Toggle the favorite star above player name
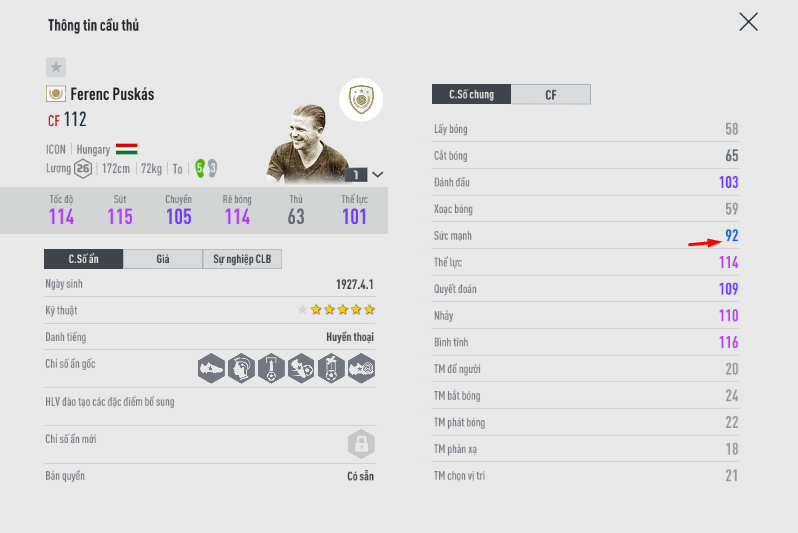 pyautogui.click(x=56, y=67)
